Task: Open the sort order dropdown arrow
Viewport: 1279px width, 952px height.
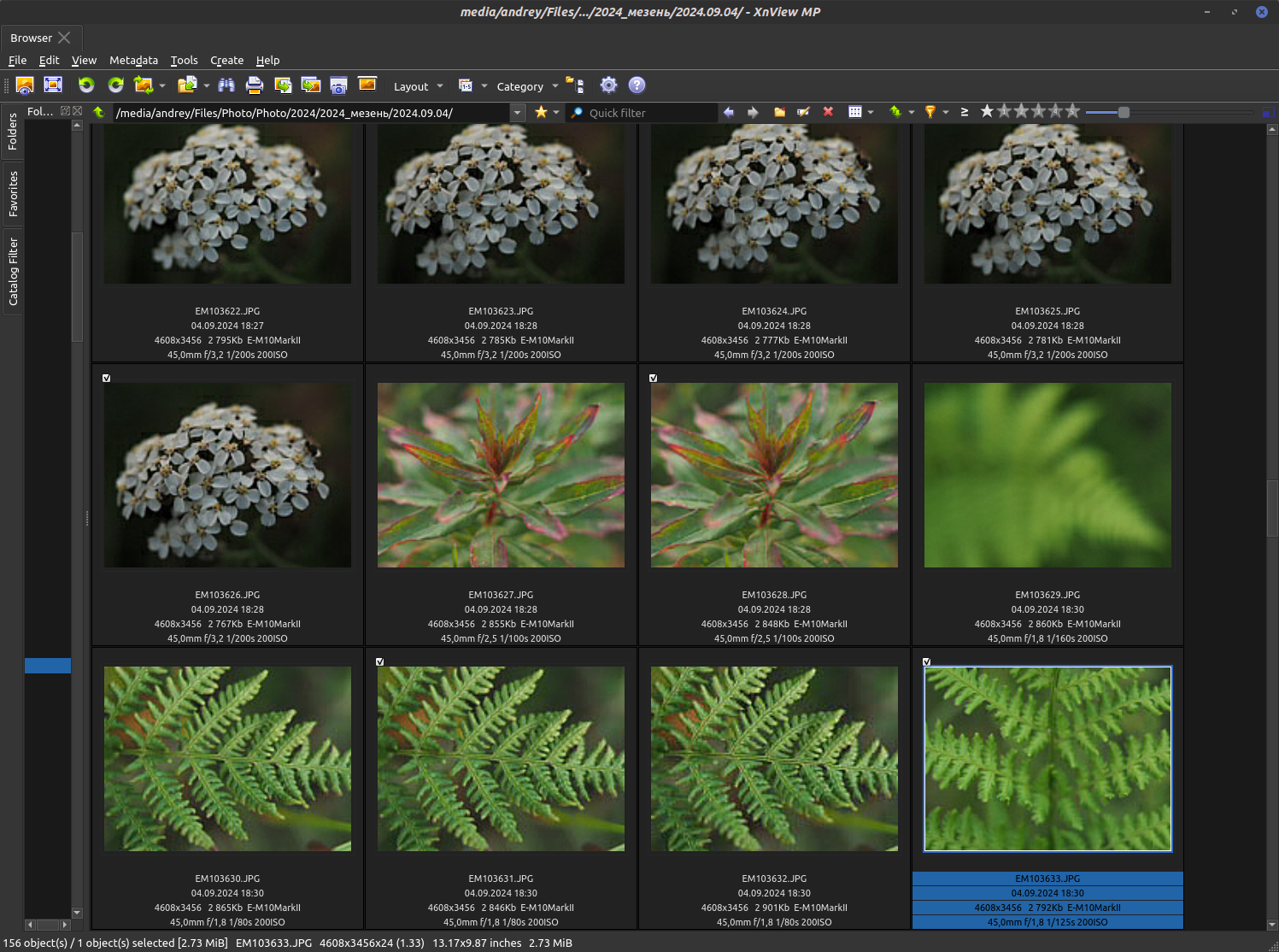Action: [912, 112]
